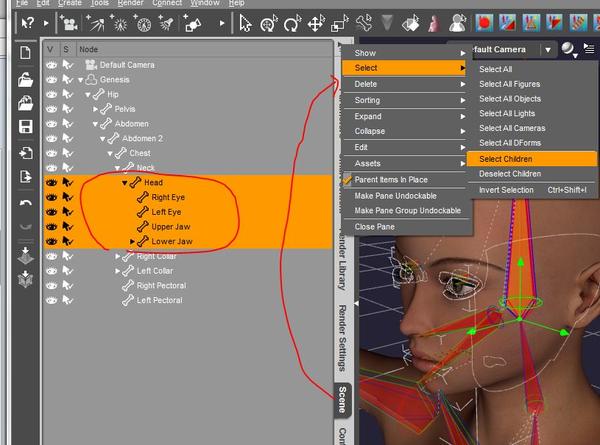Click the Open File folder icon
Image resolution: width=600 pixels, height=445 pixels.
[x=25, y=80]
